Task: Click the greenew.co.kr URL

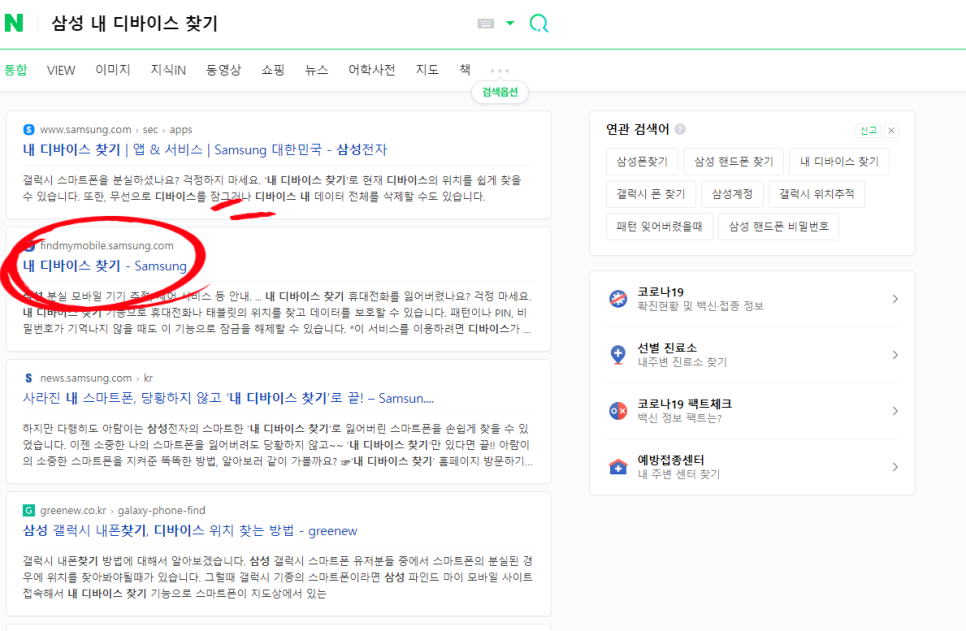Action: pyautogui.click(x=73, y=510)
